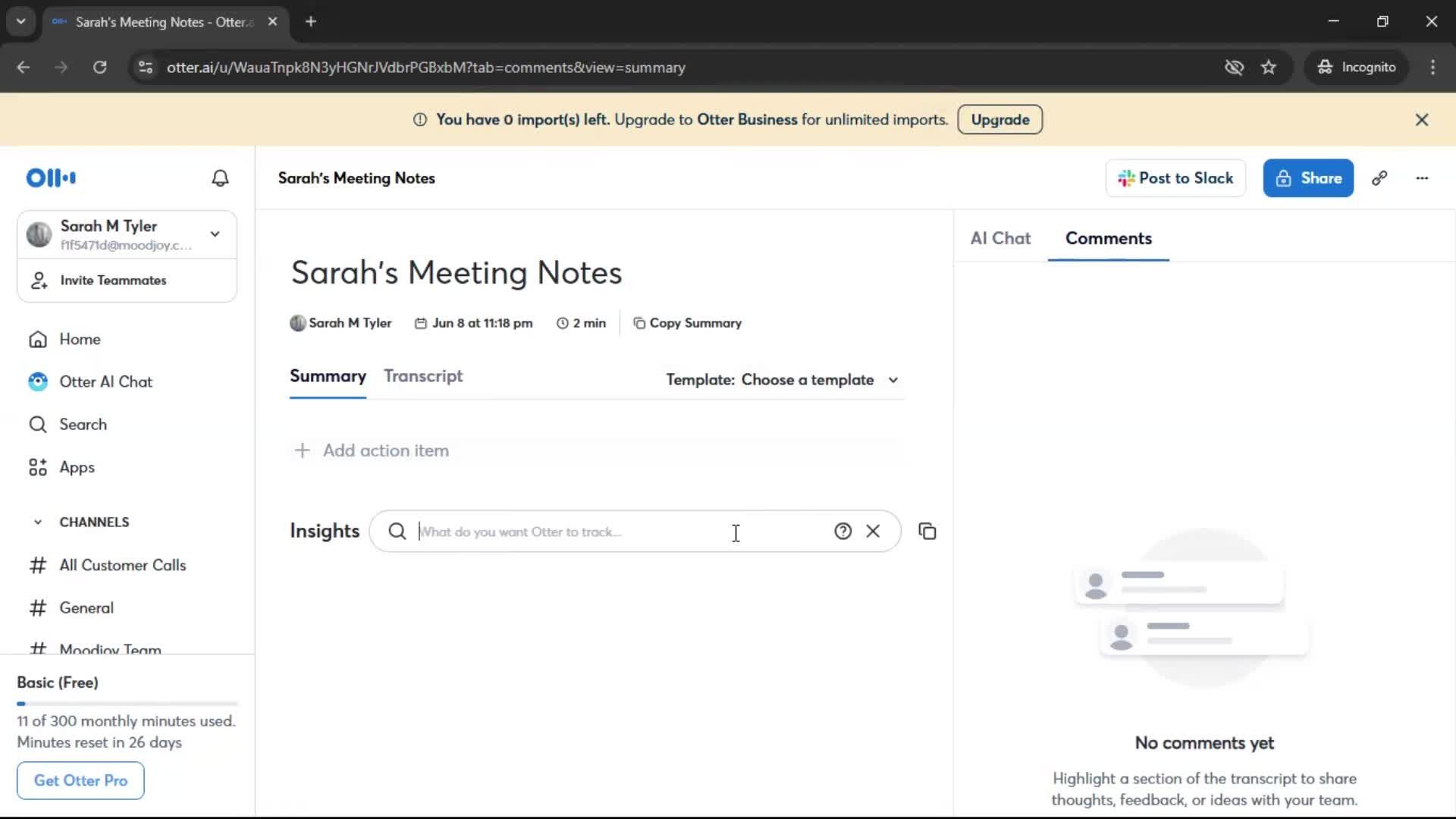Click the browser address bar URL
The image size is (1456, 819).
click(426, 67)
